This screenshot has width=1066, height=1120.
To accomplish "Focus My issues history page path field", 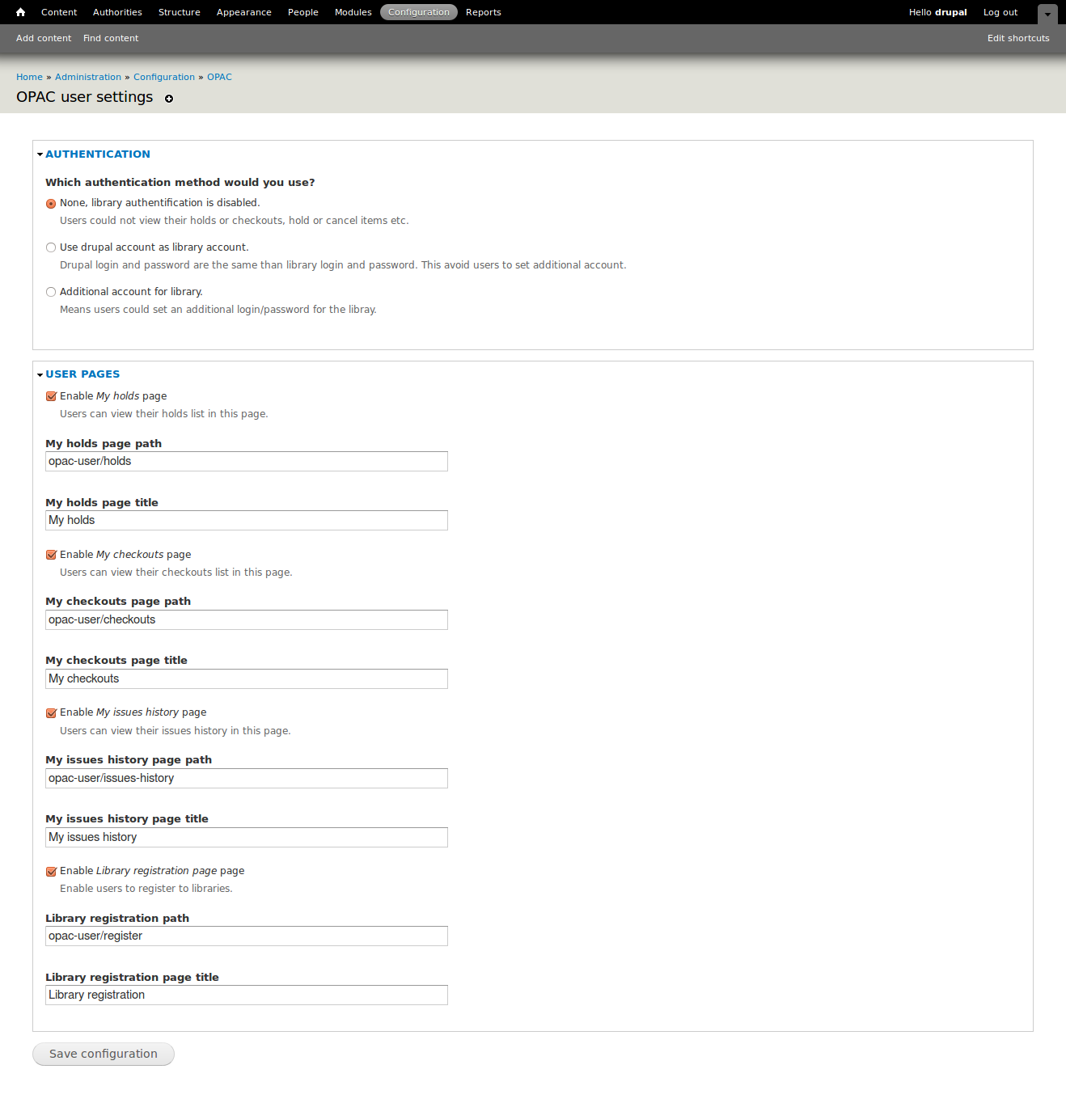I will click(247, 779).
